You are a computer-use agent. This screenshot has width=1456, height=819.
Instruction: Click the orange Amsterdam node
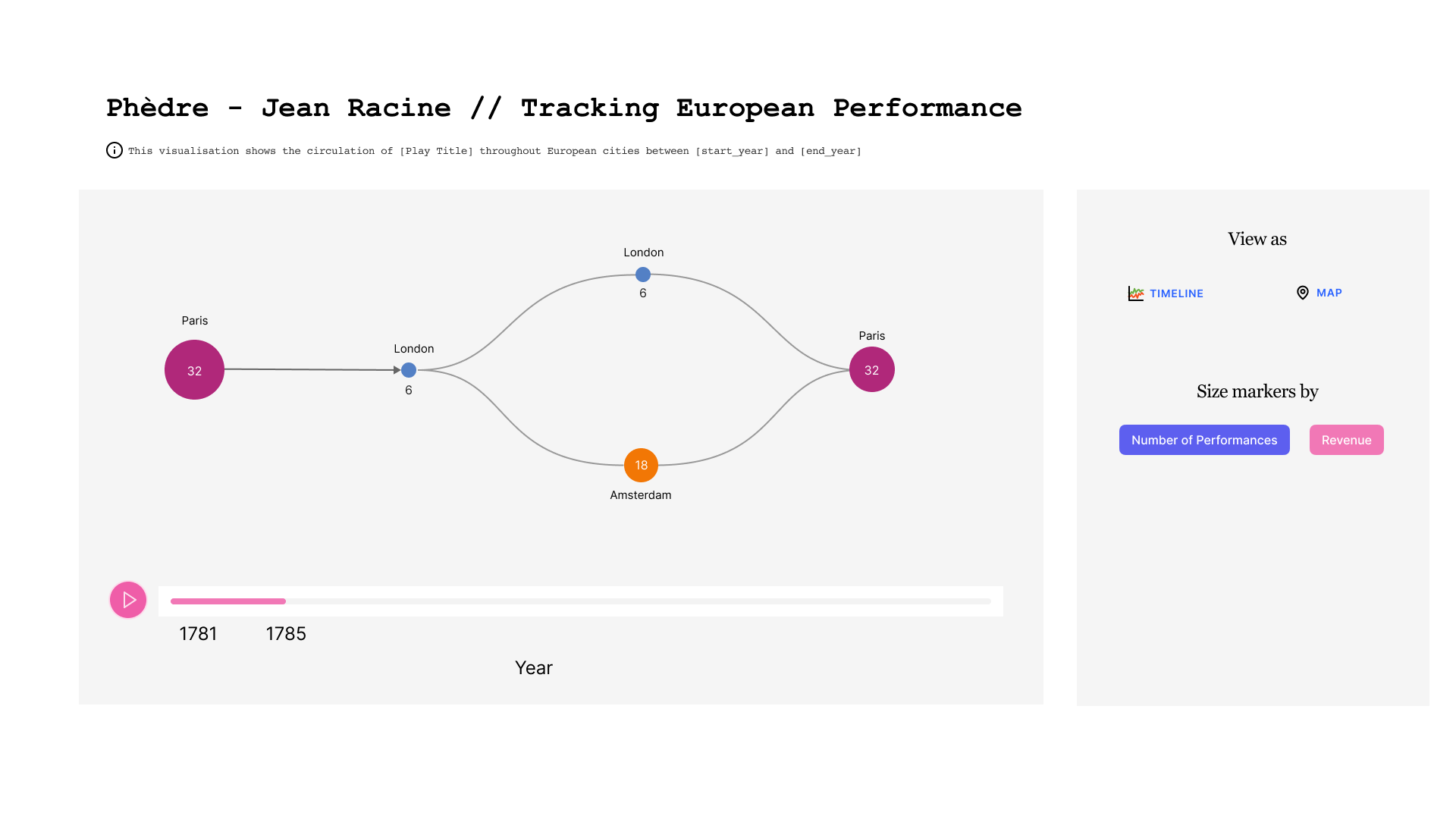point(641,465)
